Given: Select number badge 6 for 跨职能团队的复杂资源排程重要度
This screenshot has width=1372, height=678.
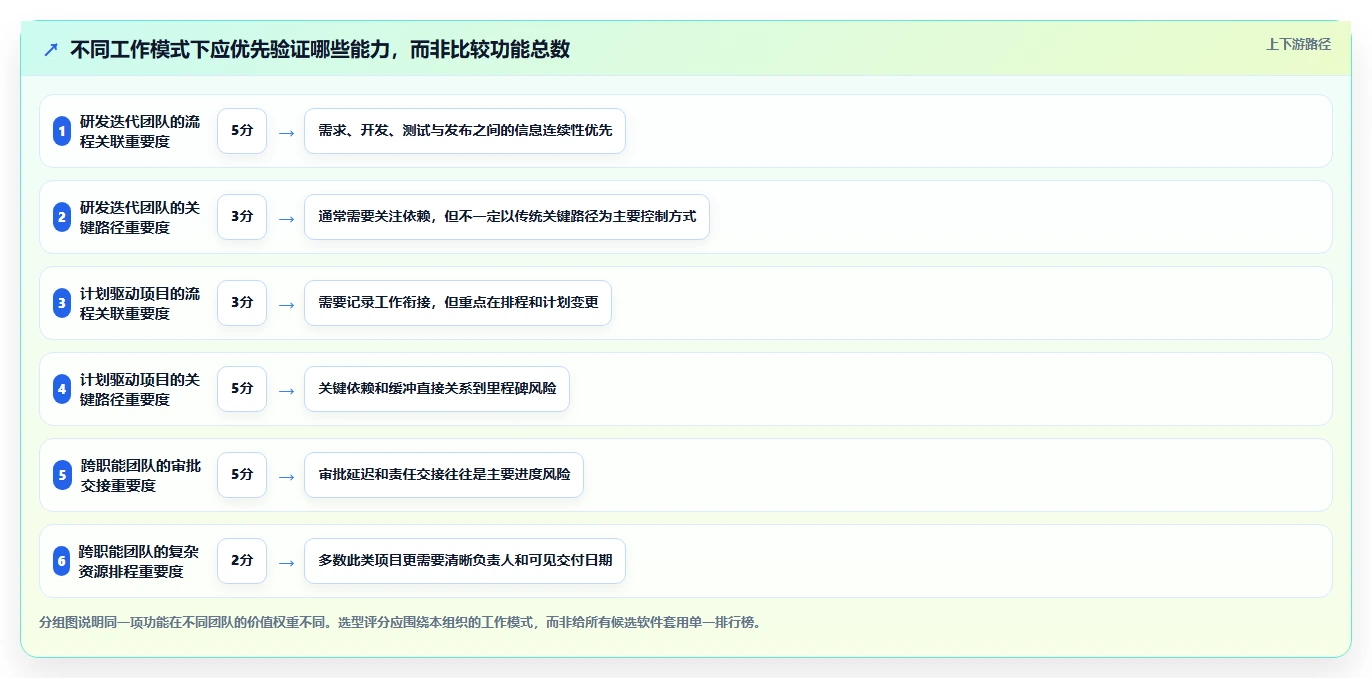Looking at the screenshot, I should (62, 561).
